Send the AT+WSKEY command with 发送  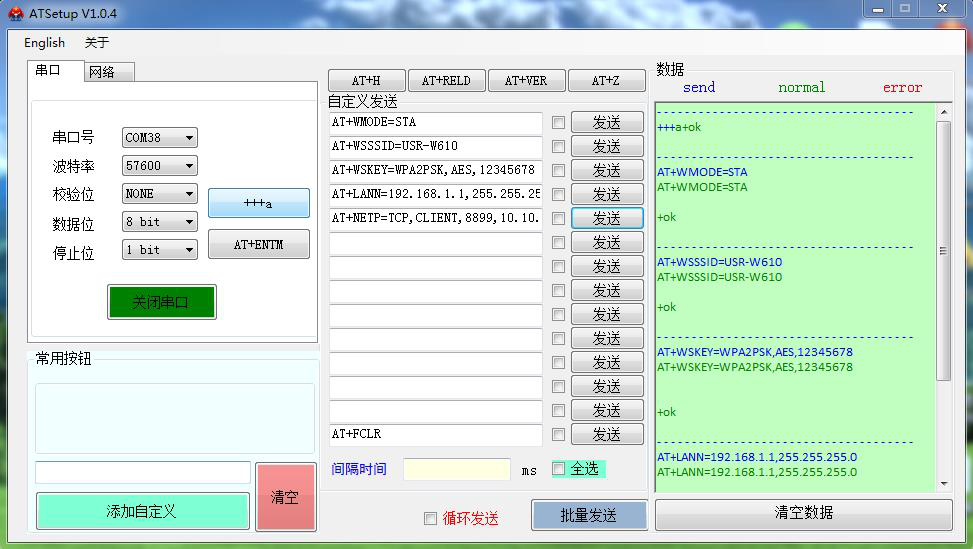click(607, 171)
